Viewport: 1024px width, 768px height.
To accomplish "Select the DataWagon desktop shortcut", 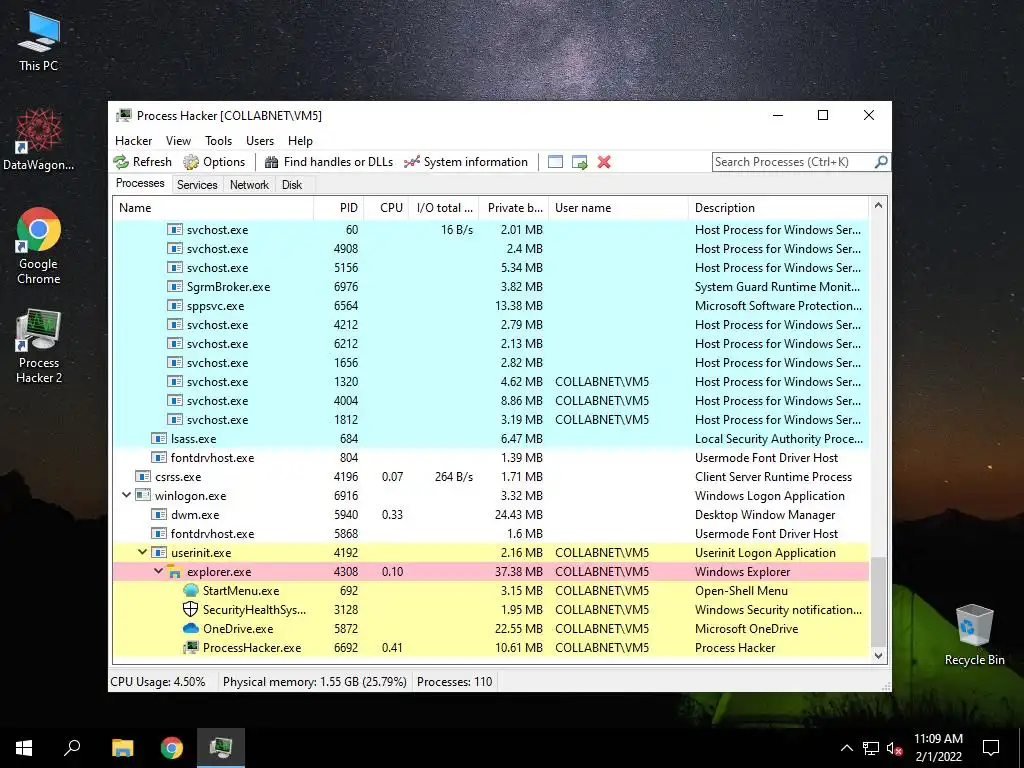I will click(x=39, y=140).
